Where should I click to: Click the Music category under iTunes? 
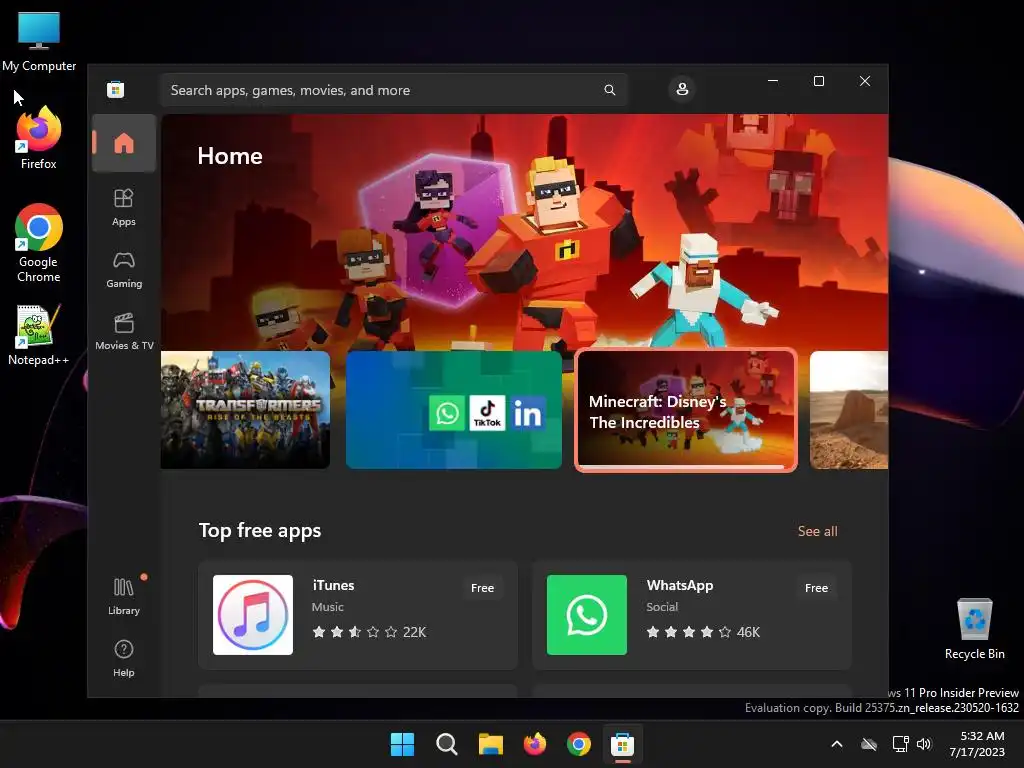[x=327, y=607]
